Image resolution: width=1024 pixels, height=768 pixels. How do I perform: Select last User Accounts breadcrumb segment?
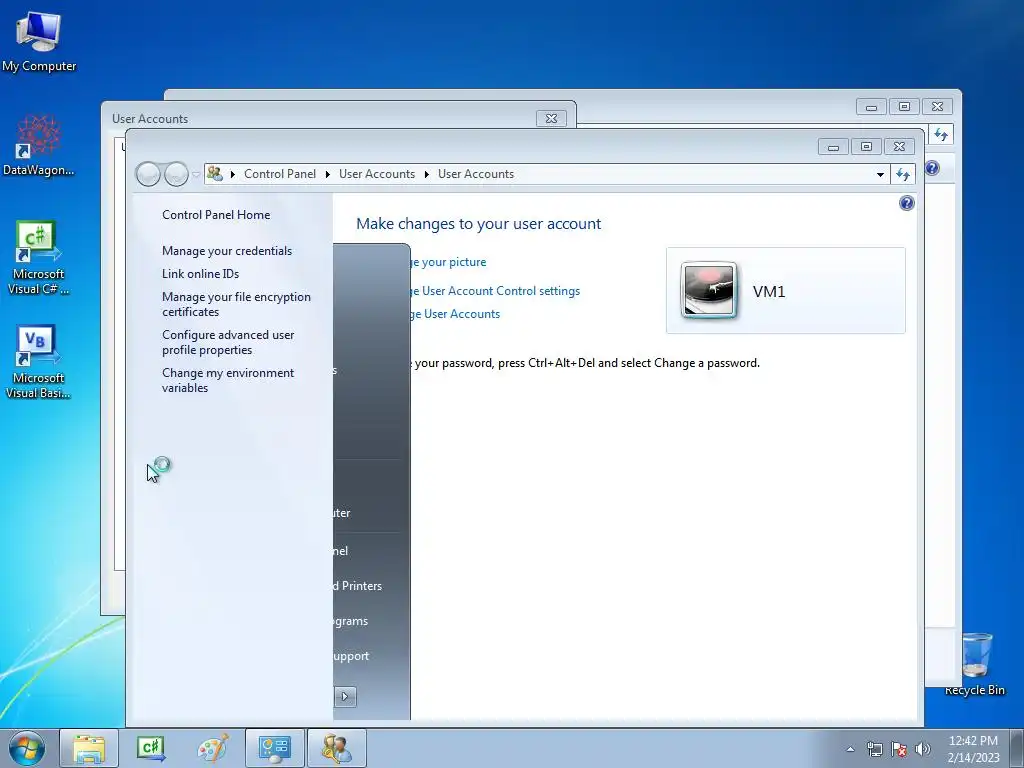(x=476, y=174)
